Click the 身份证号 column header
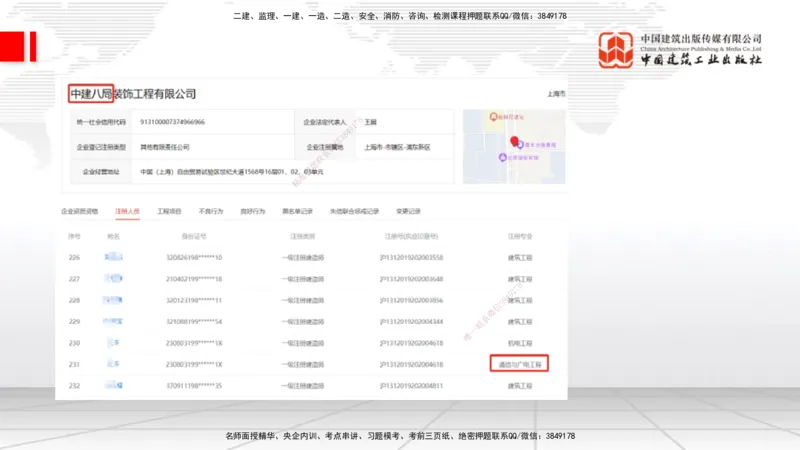 pos(194,236)
